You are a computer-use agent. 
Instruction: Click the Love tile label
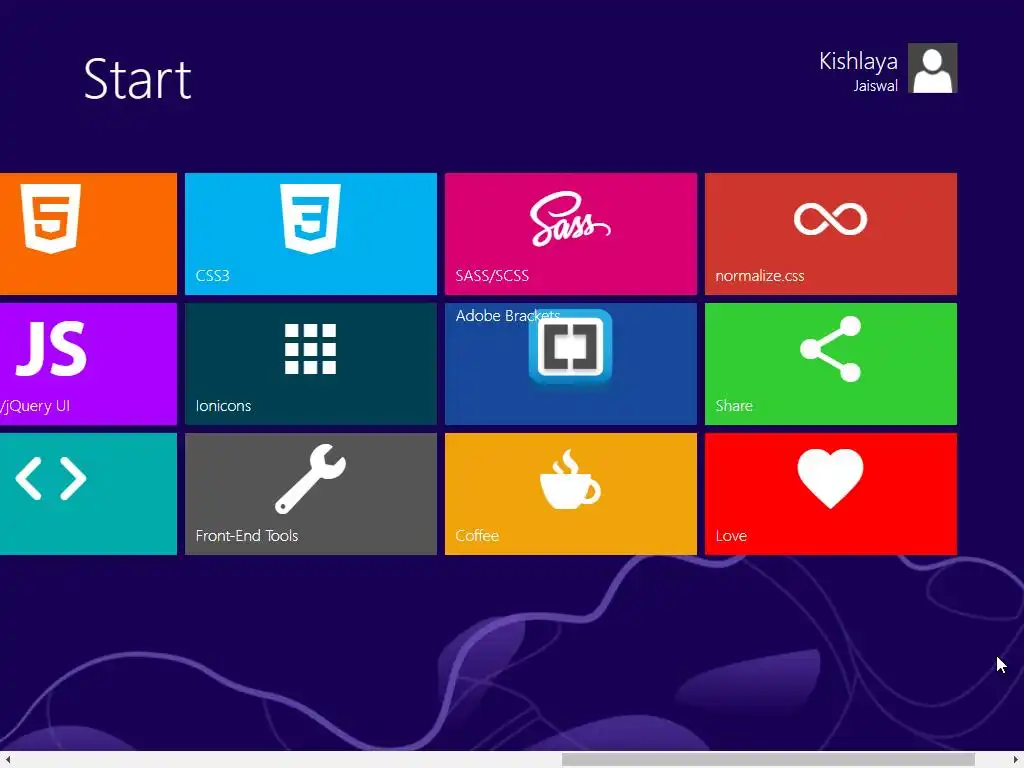click(731, 536)
